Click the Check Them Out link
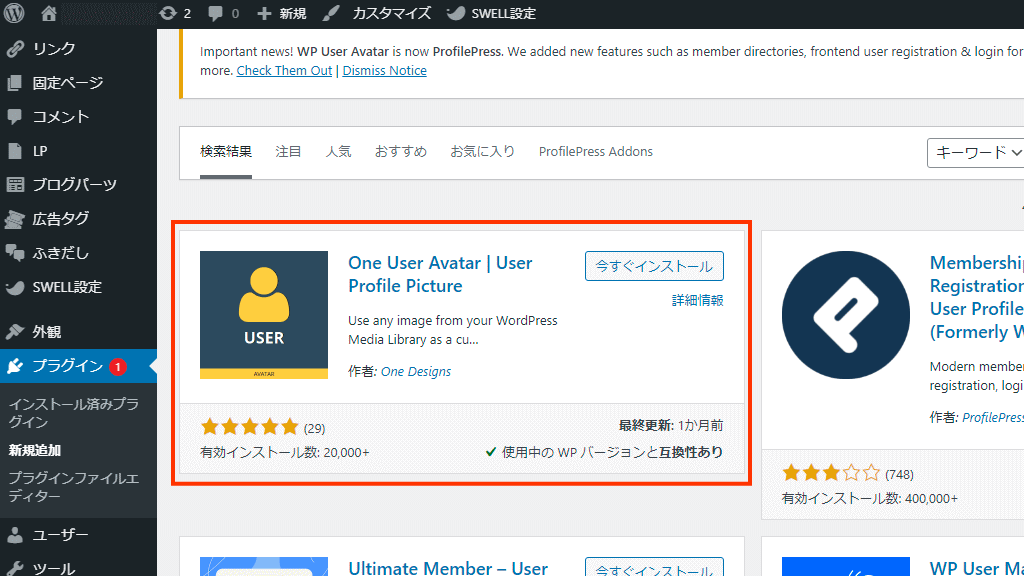Screen dimensions: 1024x576 click(x=284, y=71)
